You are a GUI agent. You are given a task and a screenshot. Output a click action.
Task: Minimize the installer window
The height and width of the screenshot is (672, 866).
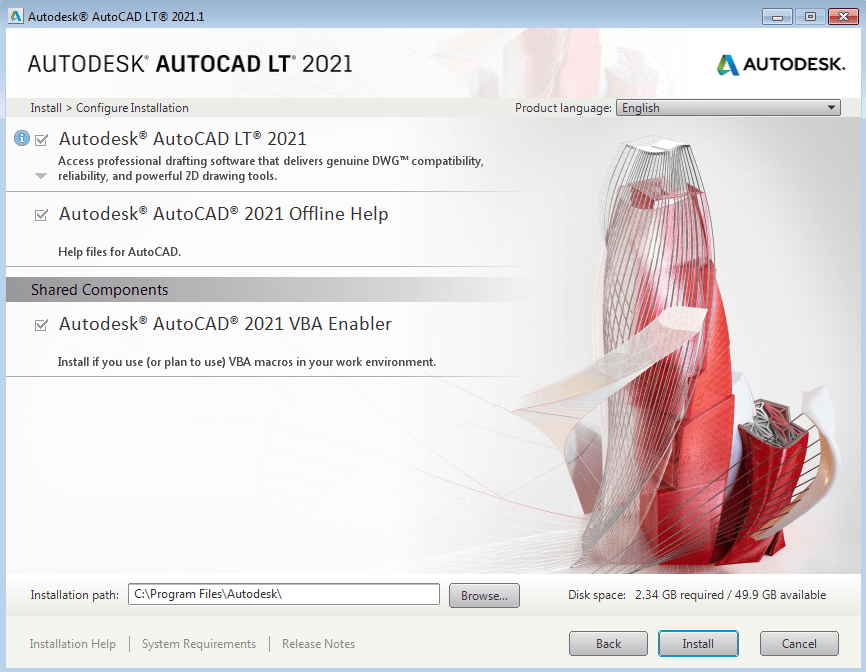[x=777, y=17]
